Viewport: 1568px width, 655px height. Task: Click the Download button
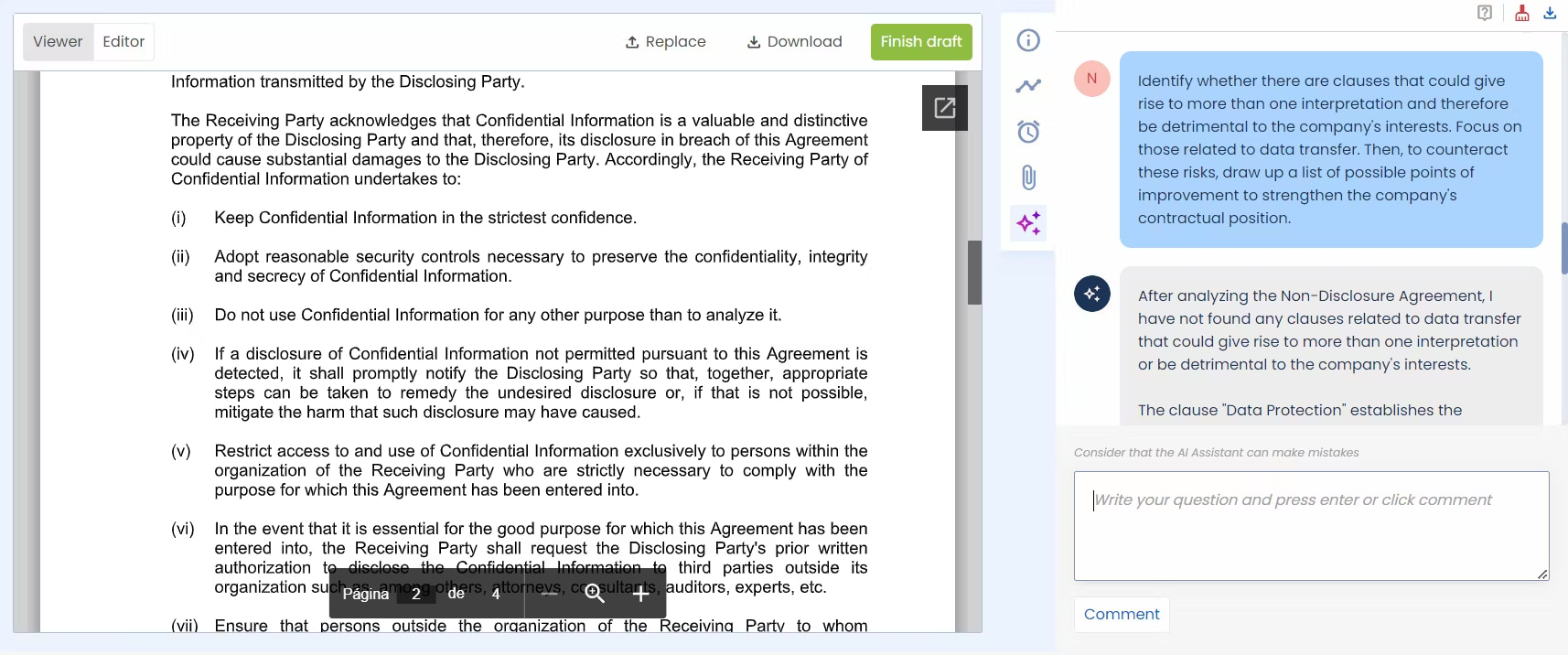coord(794,42)
